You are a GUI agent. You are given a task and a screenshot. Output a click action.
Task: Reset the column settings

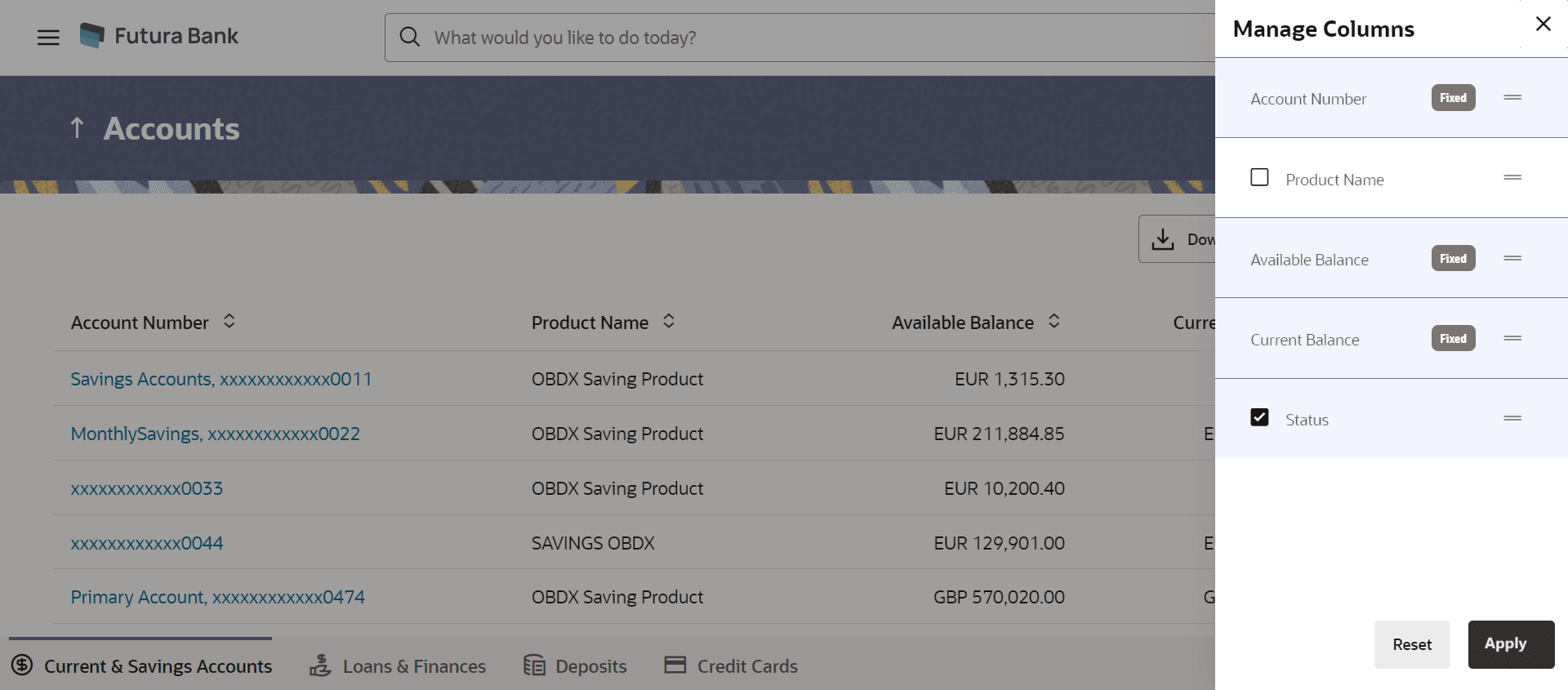click(x=1411, y=644)
